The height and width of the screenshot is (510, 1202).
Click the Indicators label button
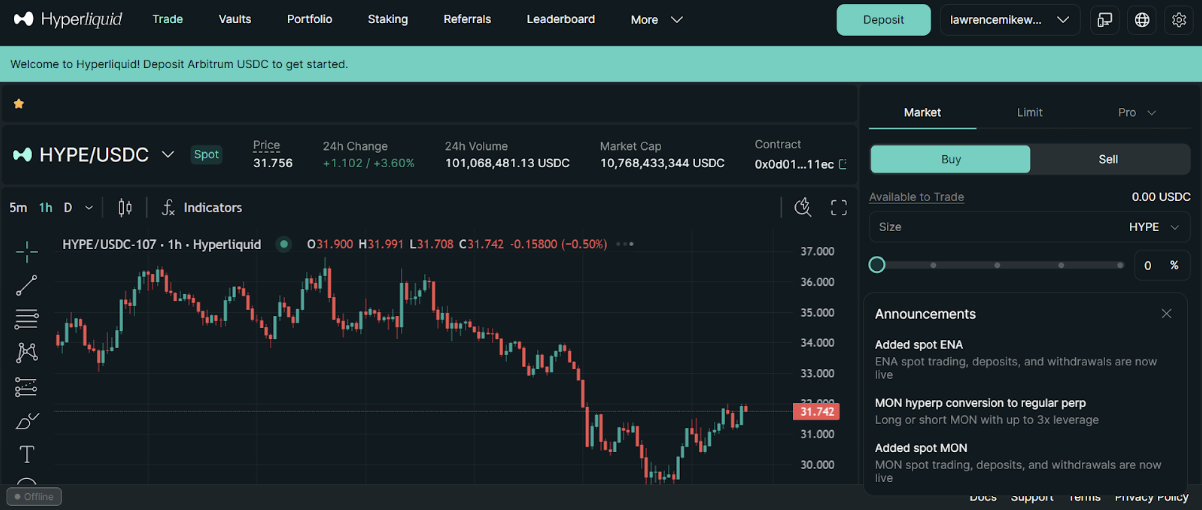(213, 207)
